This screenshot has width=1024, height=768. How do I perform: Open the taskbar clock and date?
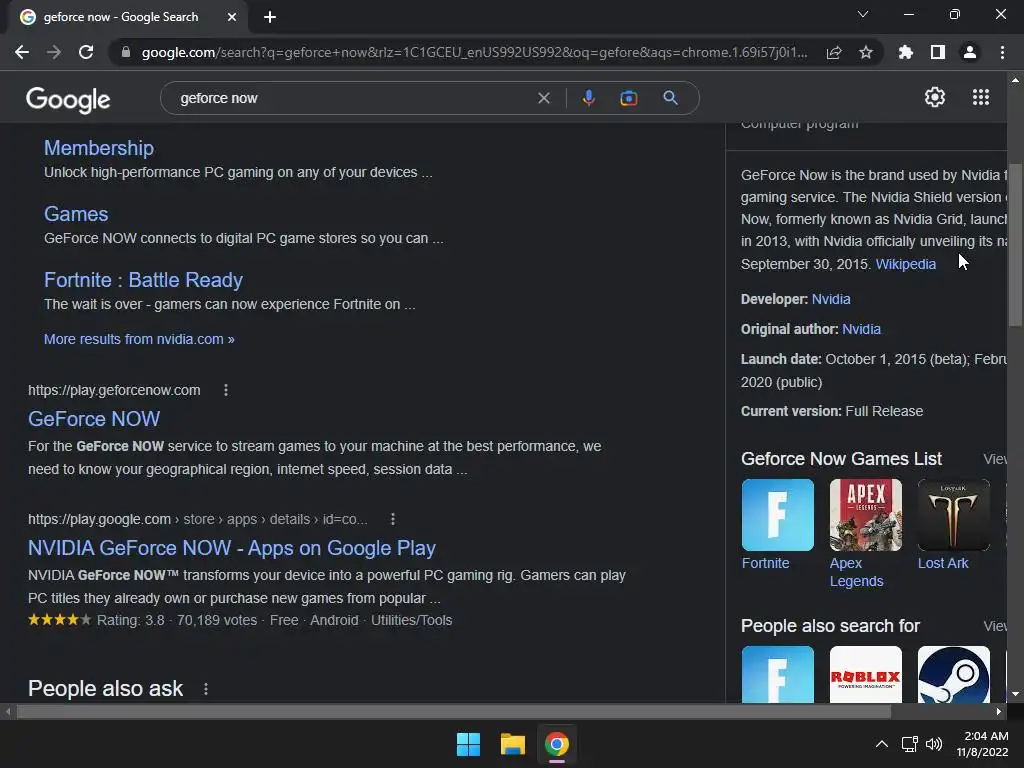[984, 744]
